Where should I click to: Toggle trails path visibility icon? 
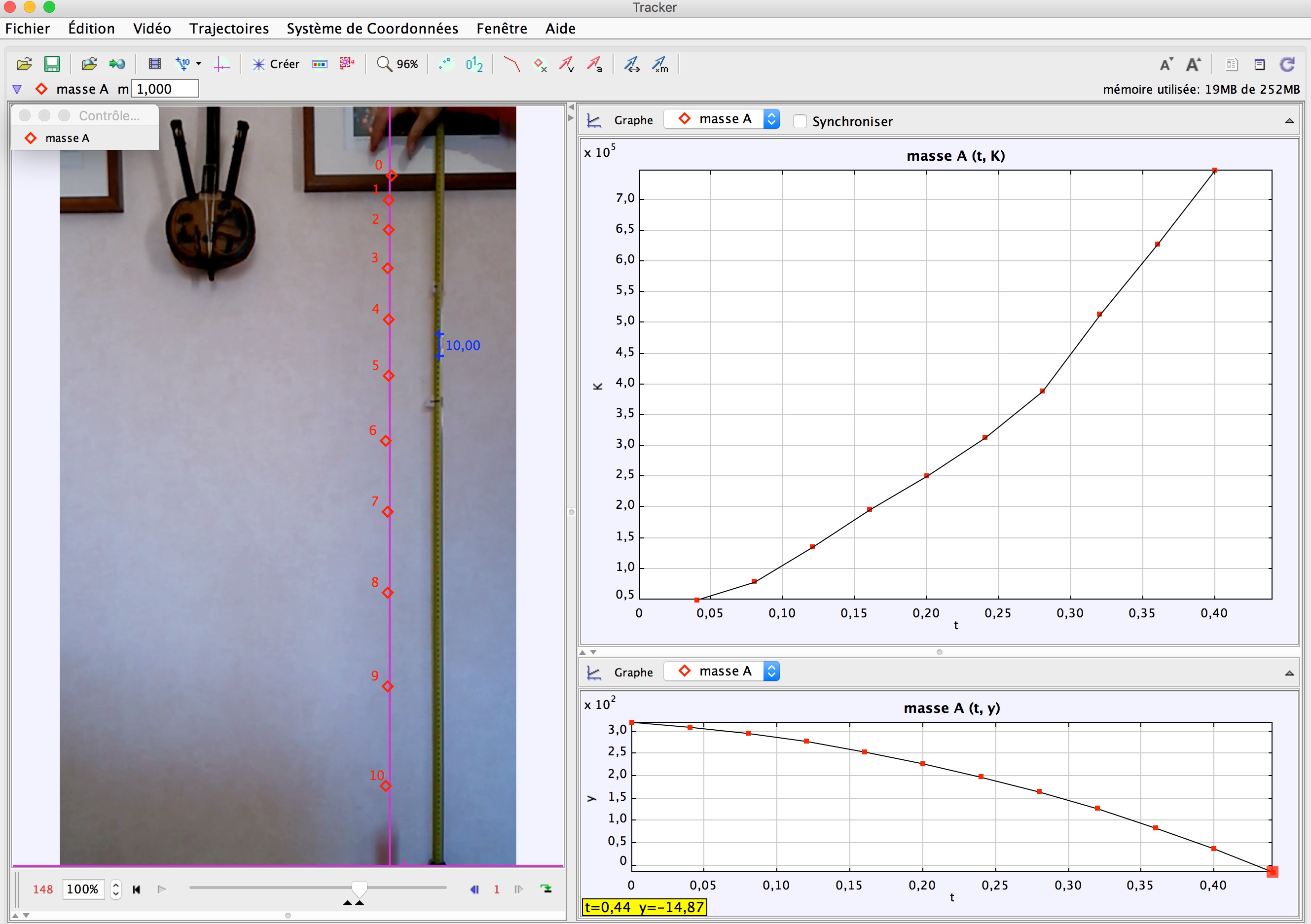511,64
